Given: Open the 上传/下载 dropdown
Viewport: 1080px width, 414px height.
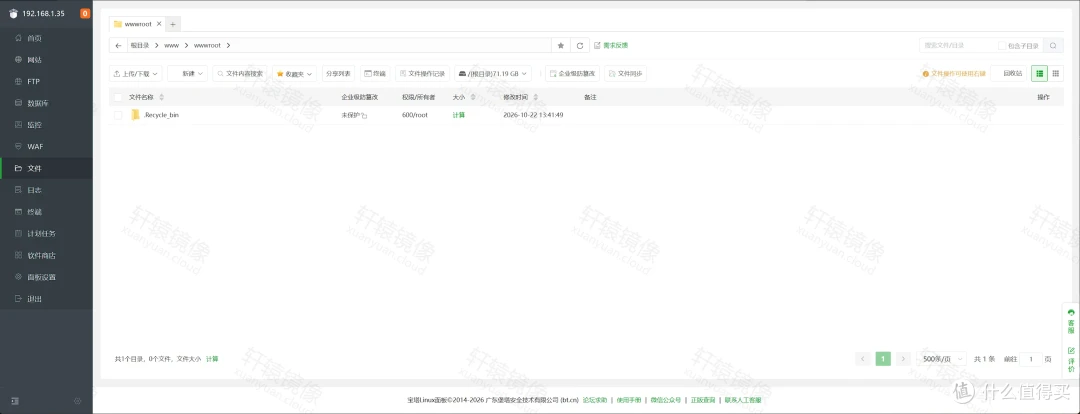Looking at the screenshot, I should 136,74.
